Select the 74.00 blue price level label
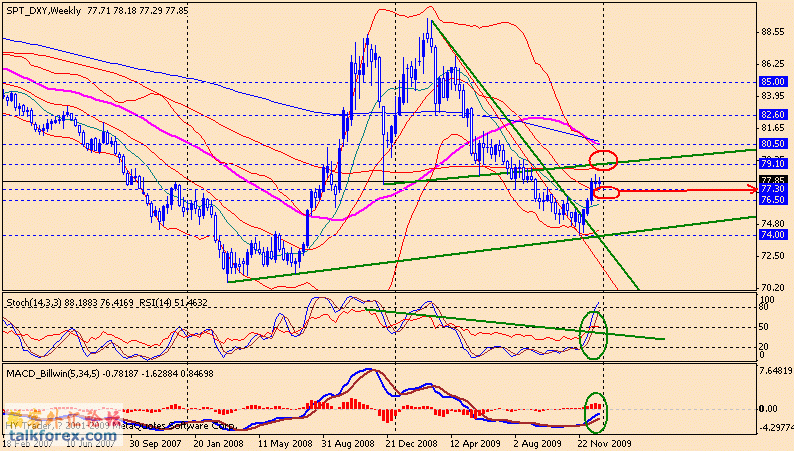Image resolution: width=794 pixels, height=451 pixels. point(773,235)
